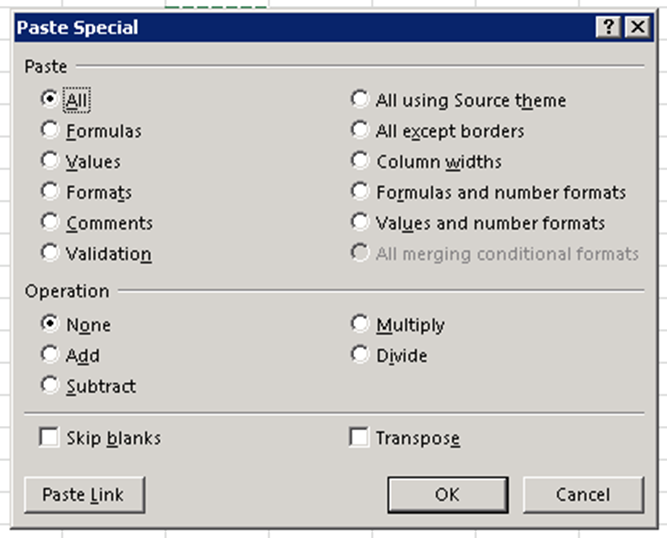This screenshot has height=538, width=667.
Task: Close the Paste Special dialog
Action: point(637,28)
